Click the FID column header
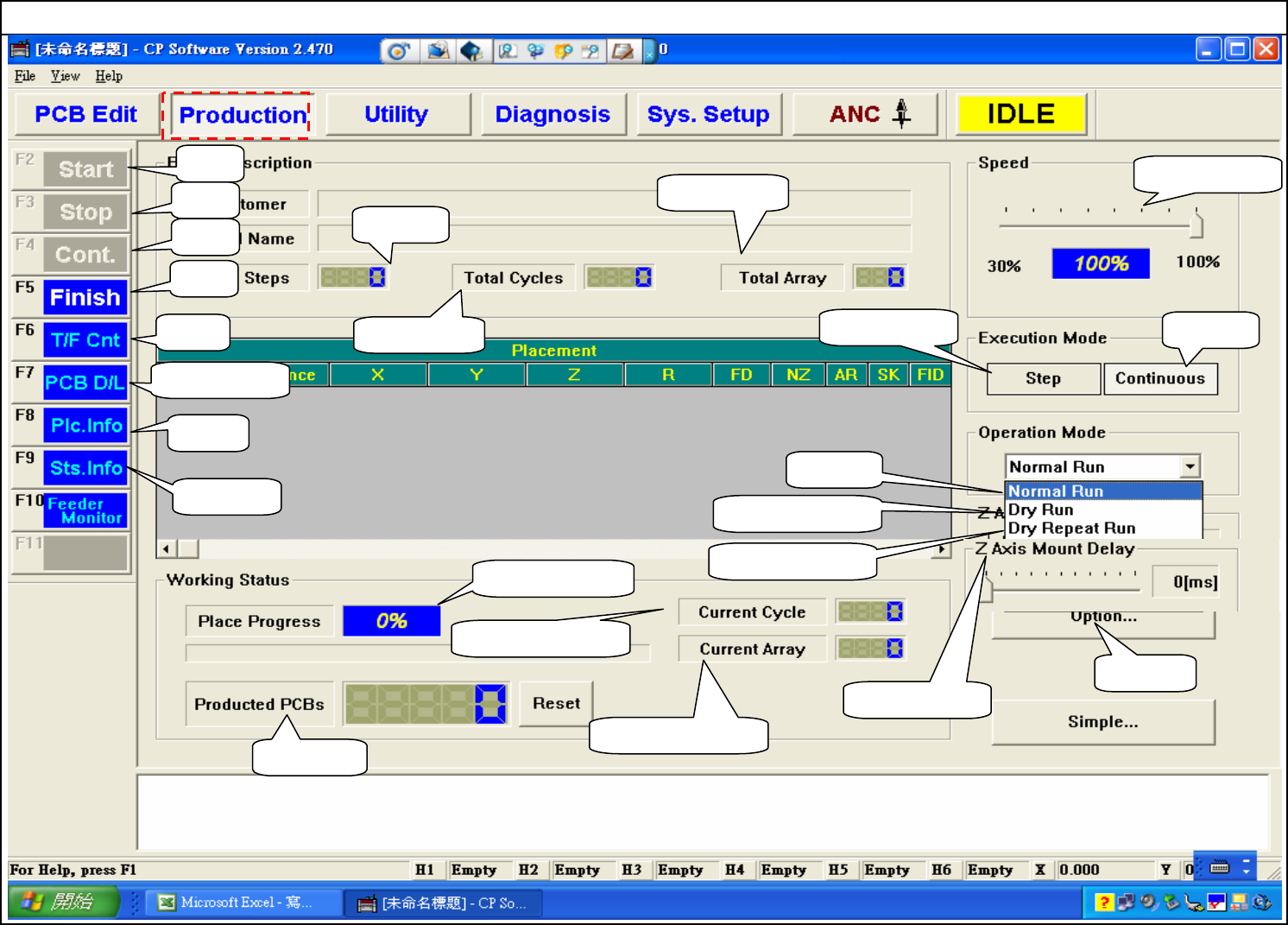The width and height of the screenshot is (1288, 925). click(930, 375)
